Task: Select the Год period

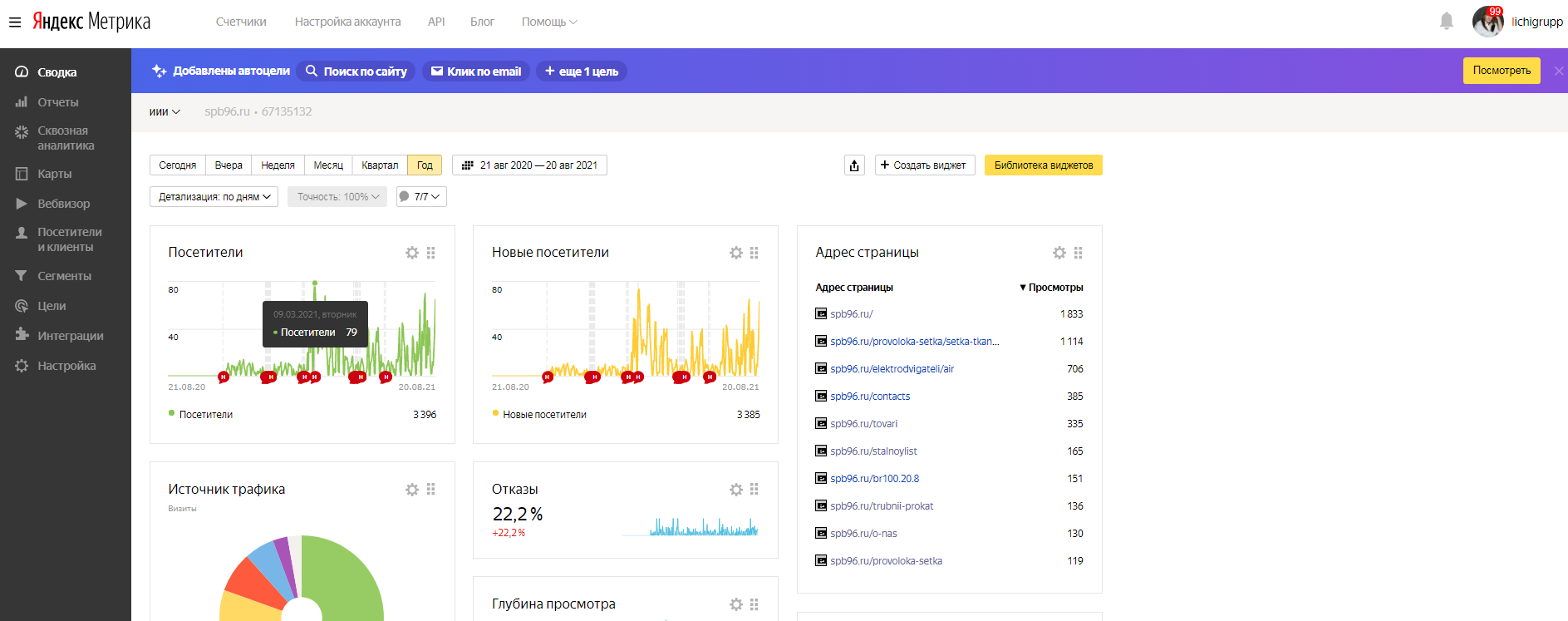Action: tap(425, 165)
